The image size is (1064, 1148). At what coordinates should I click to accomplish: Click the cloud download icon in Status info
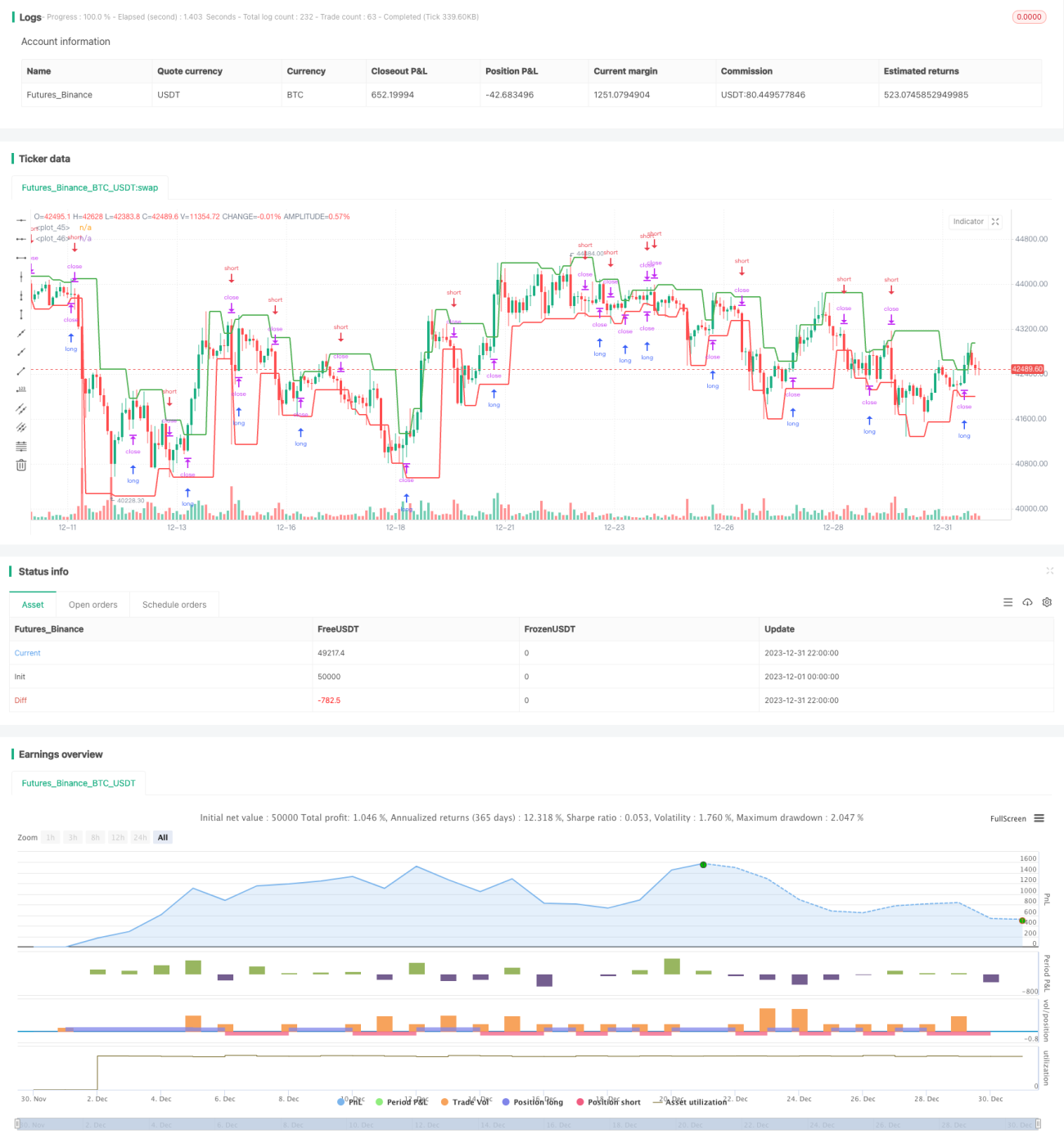tap(1027, 602)
